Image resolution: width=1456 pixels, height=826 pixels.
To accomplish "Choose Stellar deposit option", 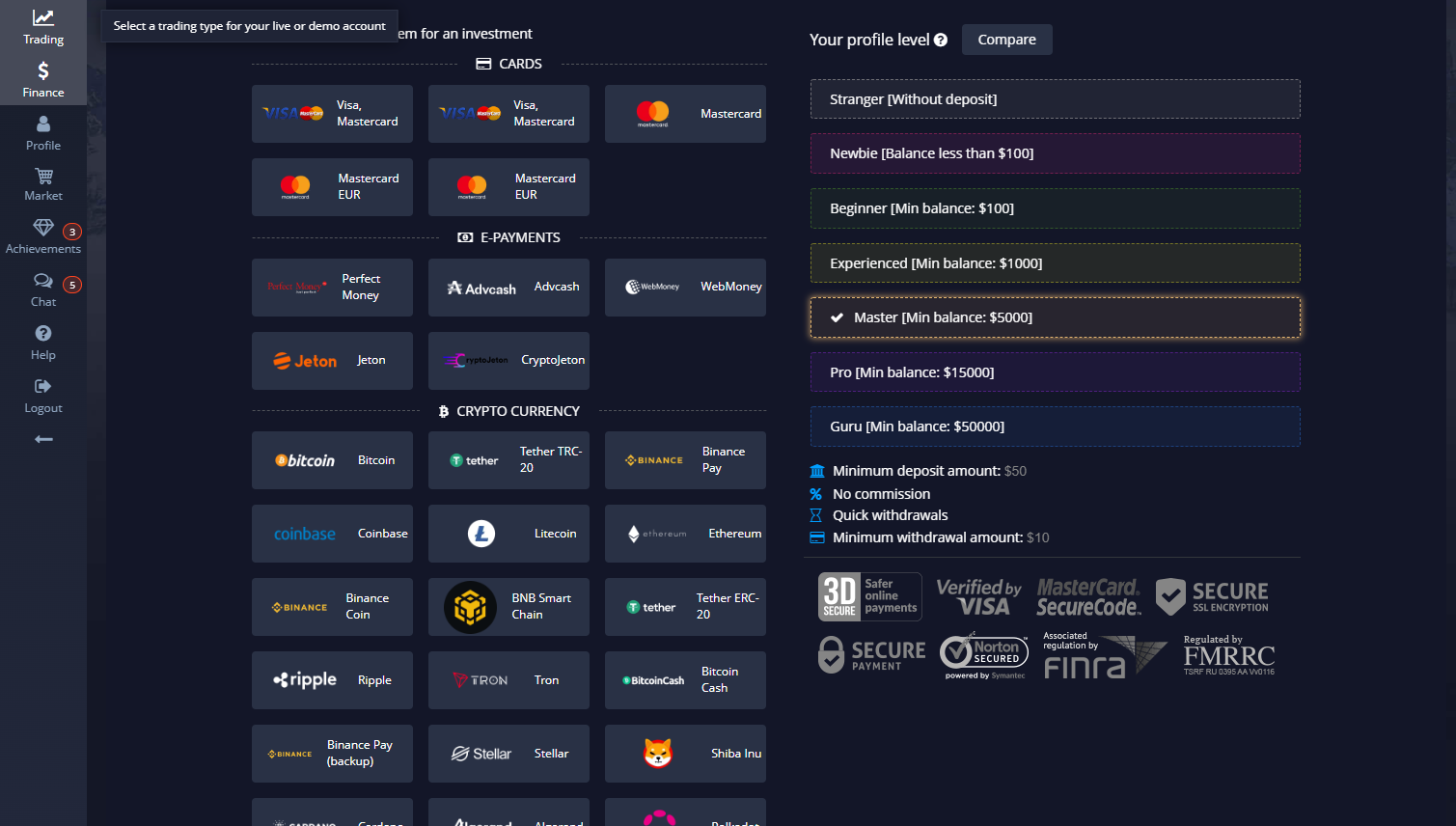I will [x=508, y=754].
